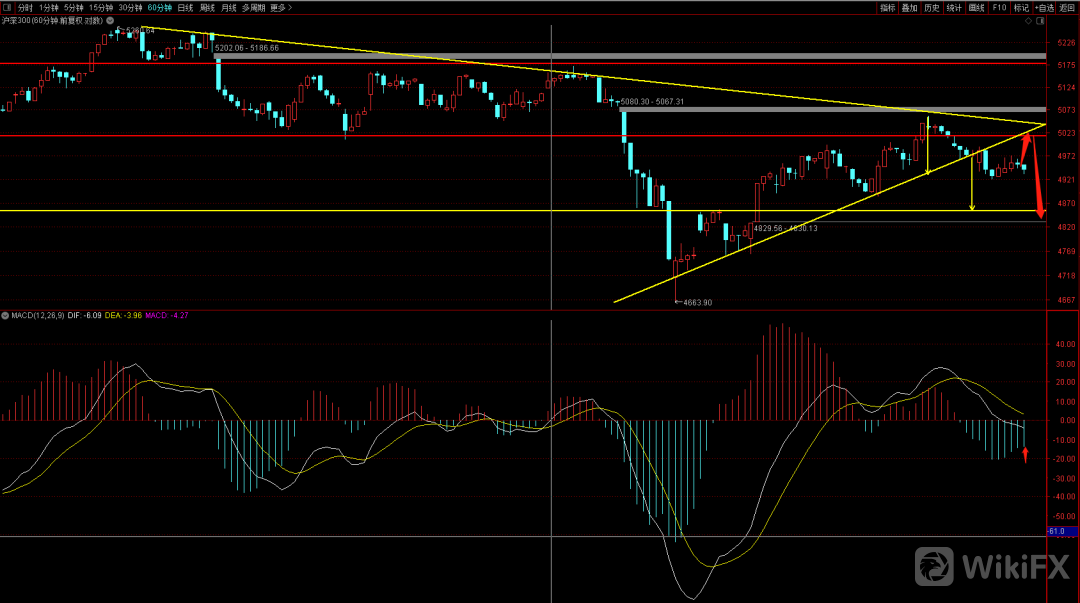
Task: Switch chart to 15分钟 period
Action: pyautogui.click(x=102, y=7)
